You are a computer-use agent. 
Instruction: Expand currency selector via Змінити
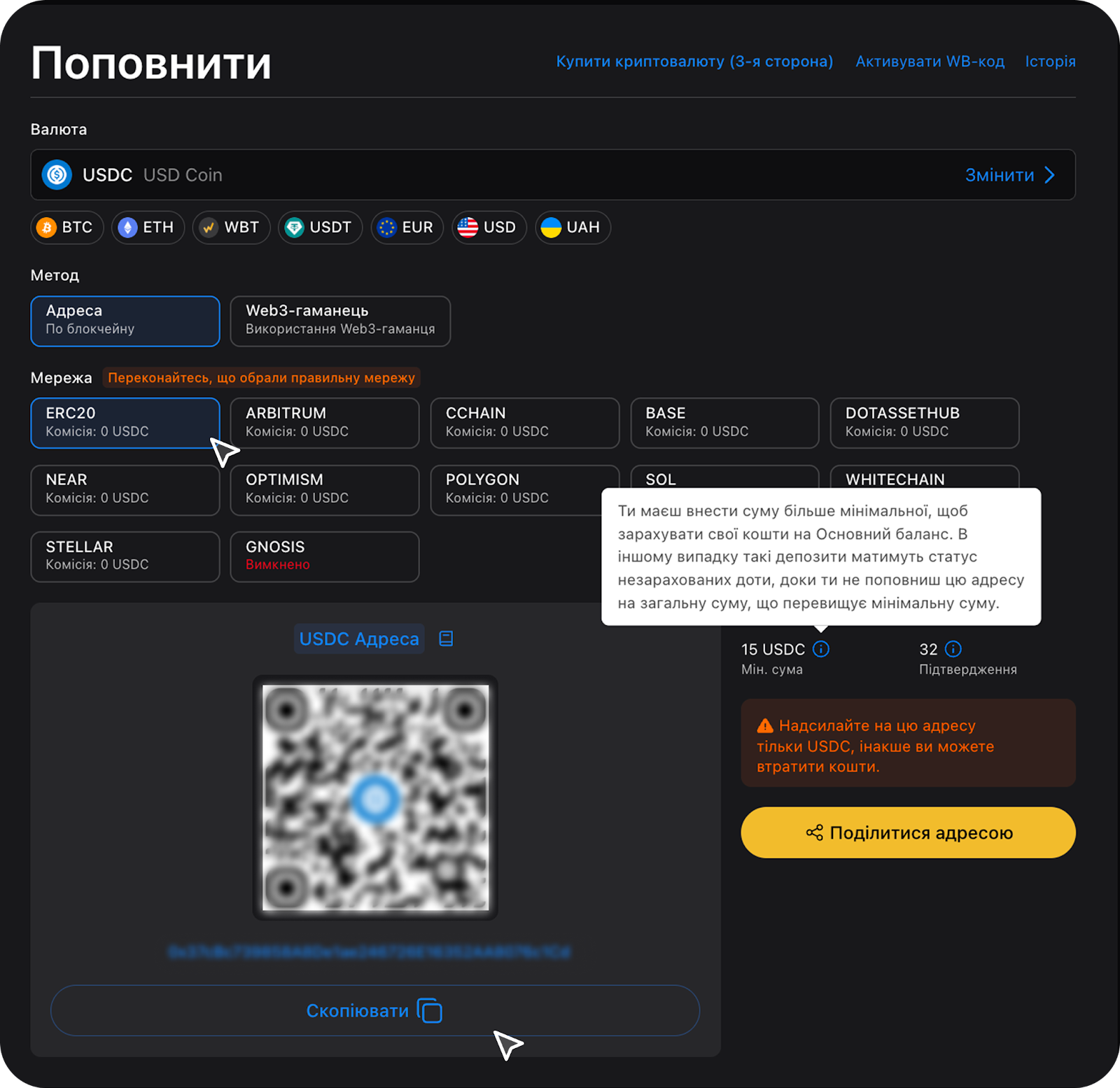click(1009, 175)
